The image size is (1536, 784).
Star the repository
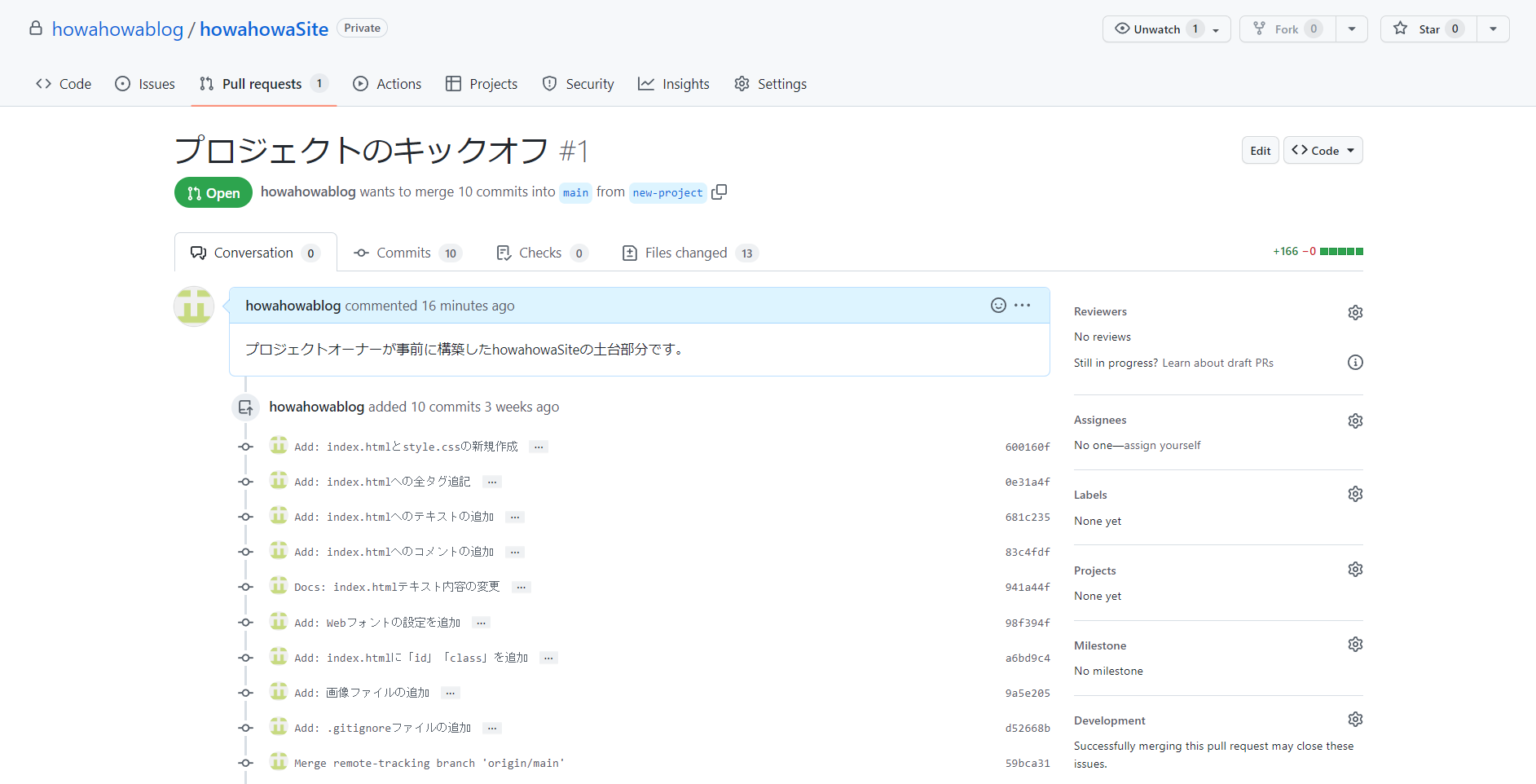(x=1428, y=29)
